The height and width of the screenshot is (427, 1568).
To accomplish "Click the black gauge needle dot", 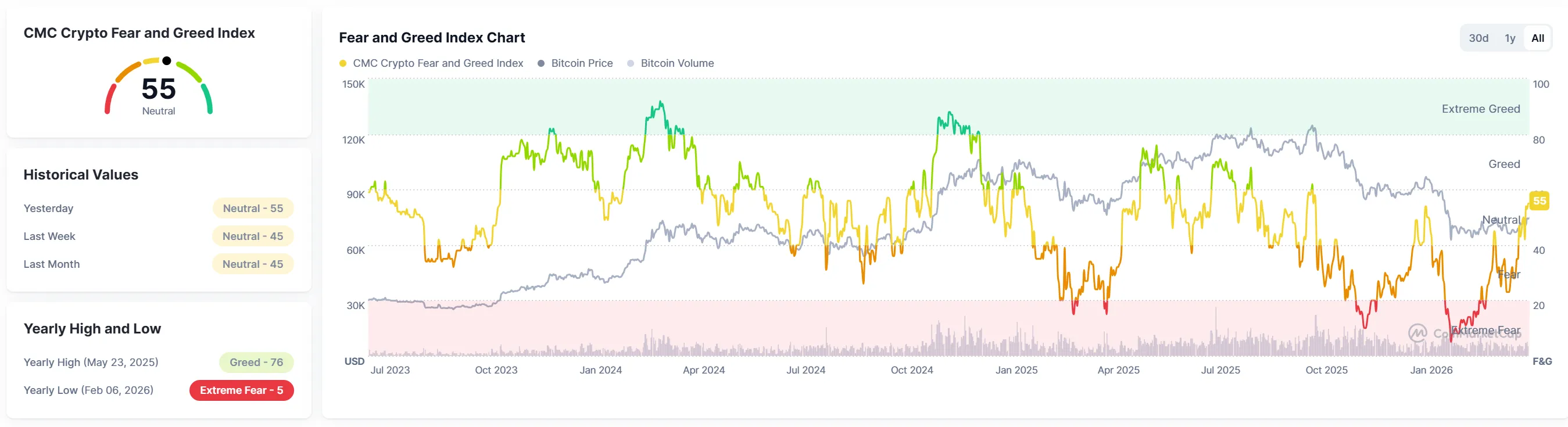I will [x=166, y=61].
